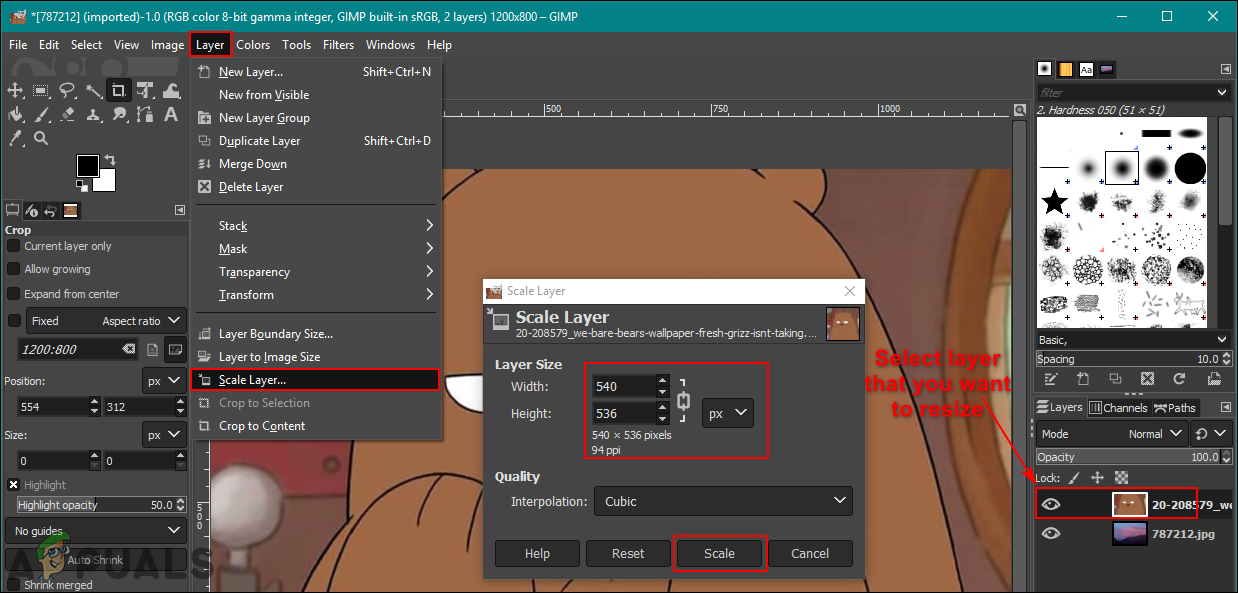Hide the 787212.jpg layer
Screen dimensions: 1238x593
coord(1050,534)
